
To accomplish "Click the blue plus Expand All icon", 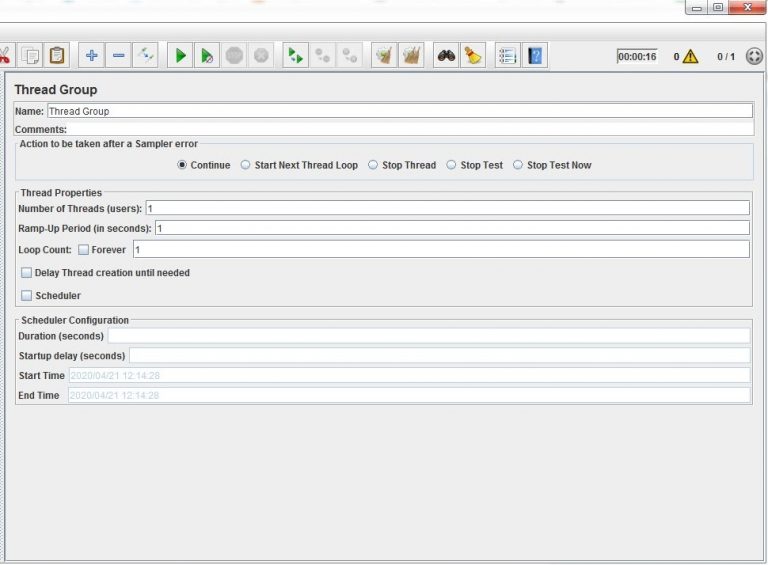I will coord(91,56).
